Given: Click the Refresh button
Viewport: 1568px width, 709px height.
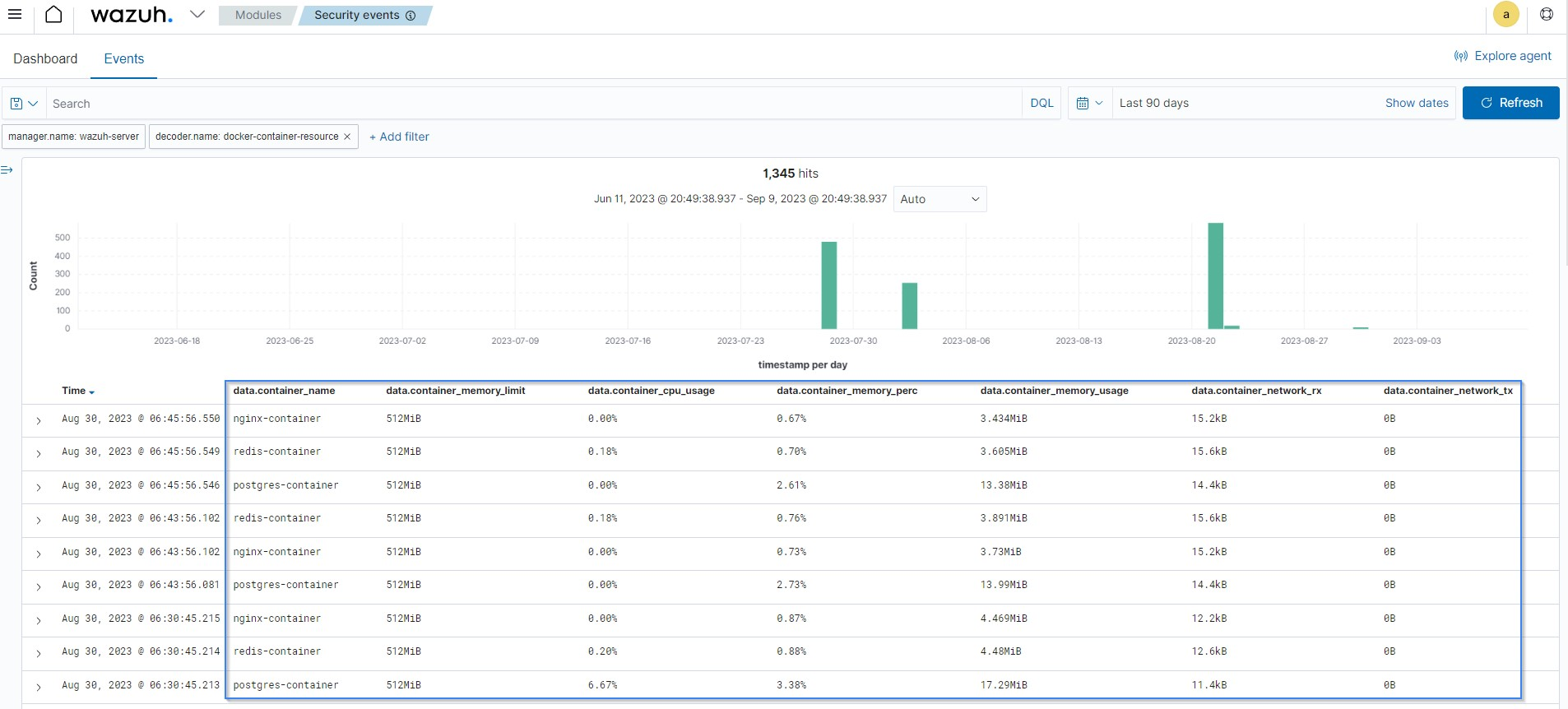Looking at the screenshot, I should coord(1510,103).
